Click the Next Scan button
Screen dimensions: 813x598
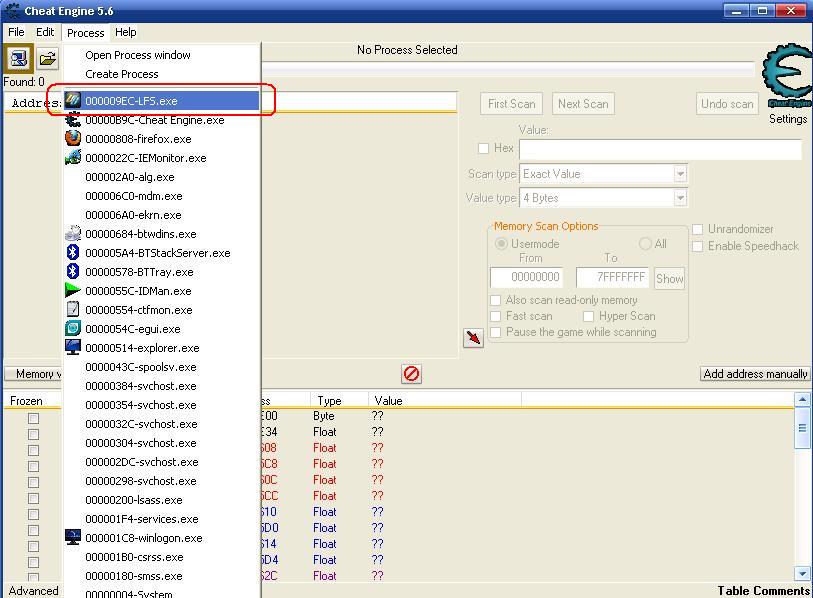tap(583, 104)
